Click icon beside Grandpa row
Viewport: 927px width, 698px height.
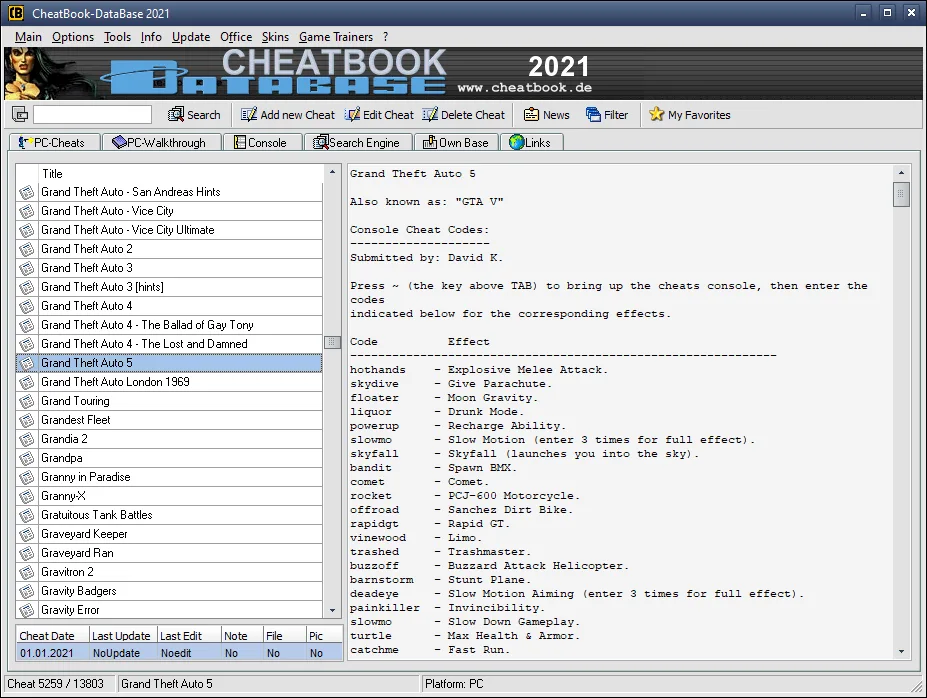27,458
